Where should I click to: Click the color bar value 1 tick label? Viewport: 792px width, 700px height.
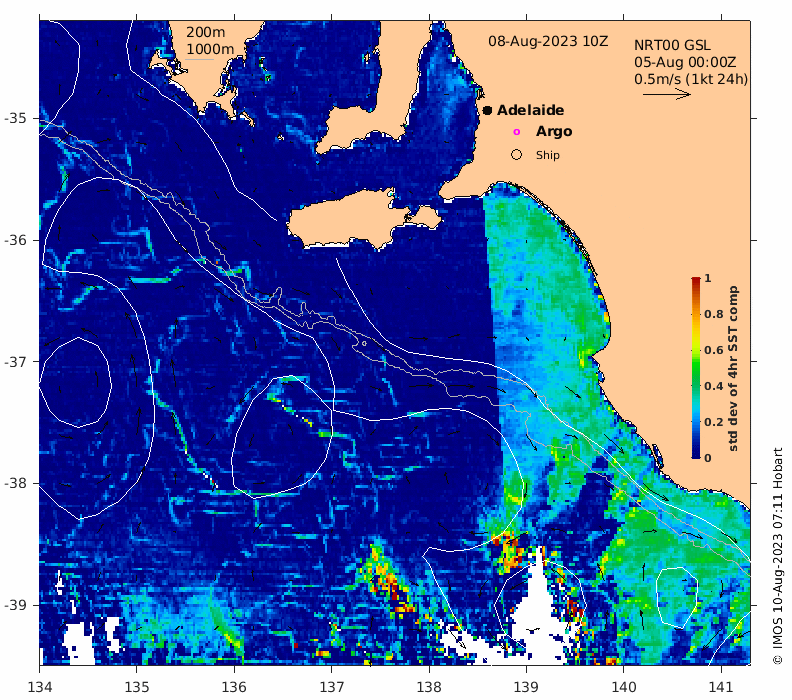click(x=708, y=278)
